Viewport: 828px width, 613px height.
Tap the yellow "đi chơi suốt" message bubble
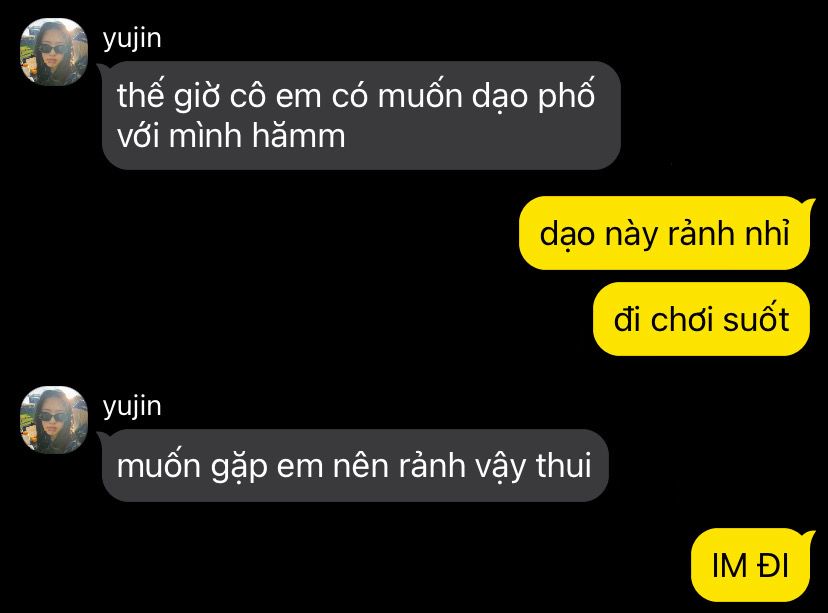(x=701, y=319)
